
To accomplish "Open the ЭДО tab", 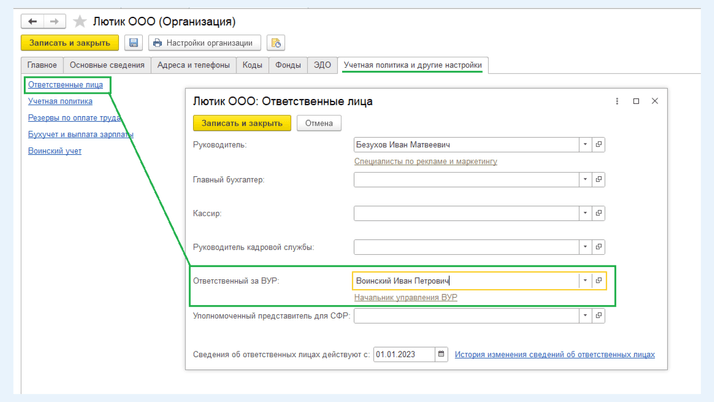I will 322,65.
